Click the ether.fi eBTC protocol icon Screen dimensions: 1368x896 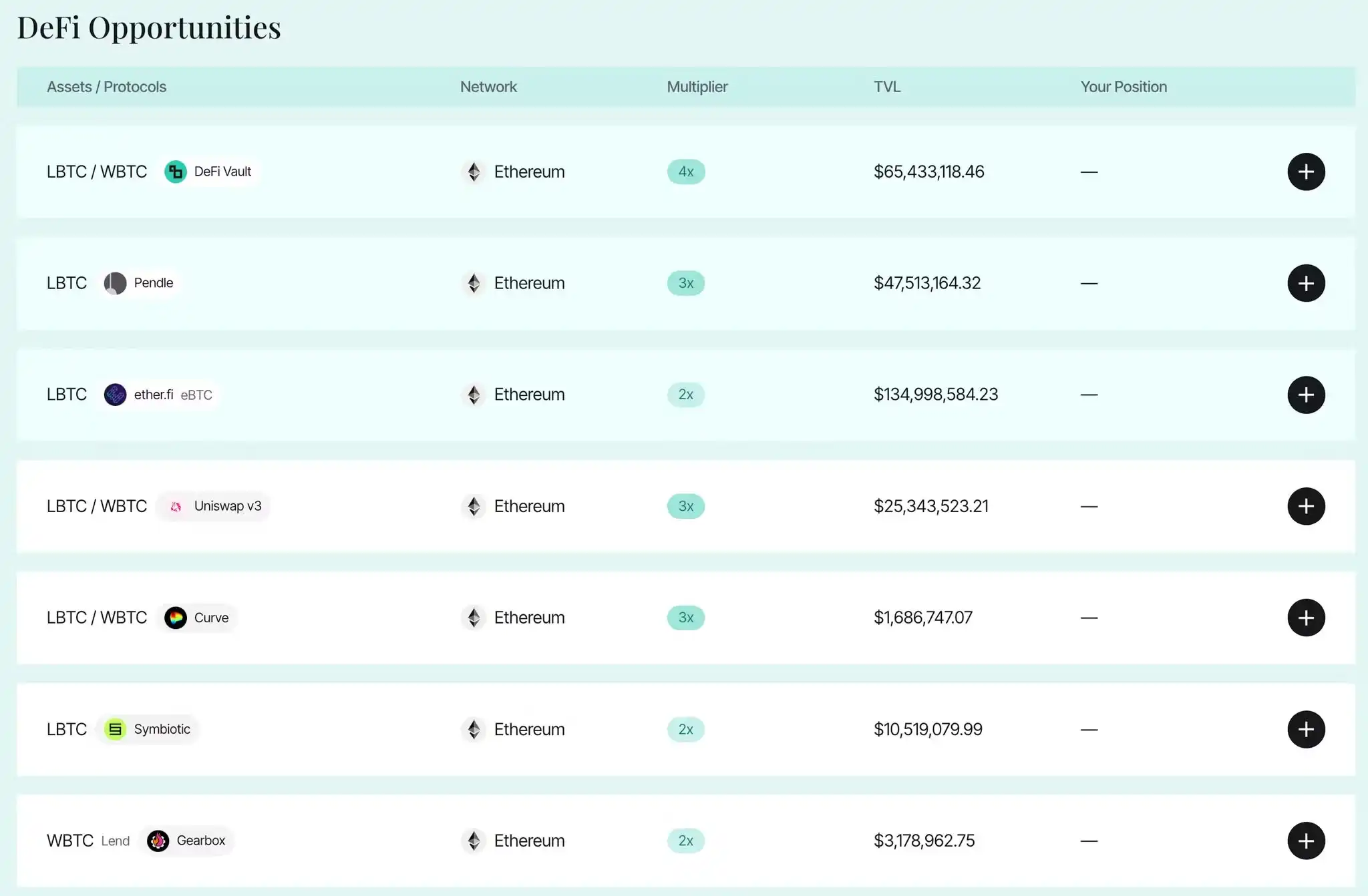pyautogui.click(x=115, y=394)
